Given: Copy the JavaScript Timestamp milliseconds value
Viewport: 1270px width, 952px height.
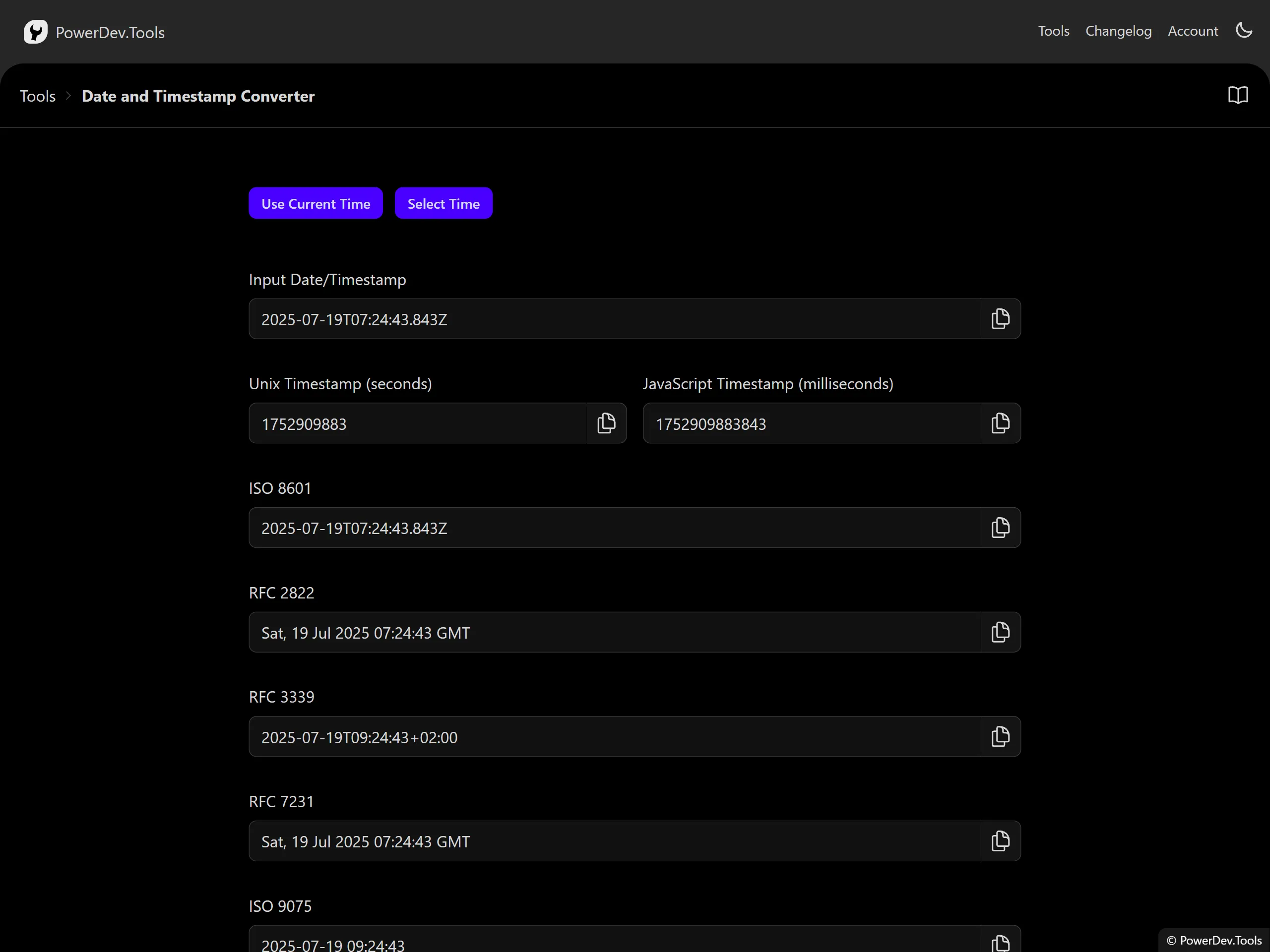Looking at the screenshot, I should coord(1000,423).
